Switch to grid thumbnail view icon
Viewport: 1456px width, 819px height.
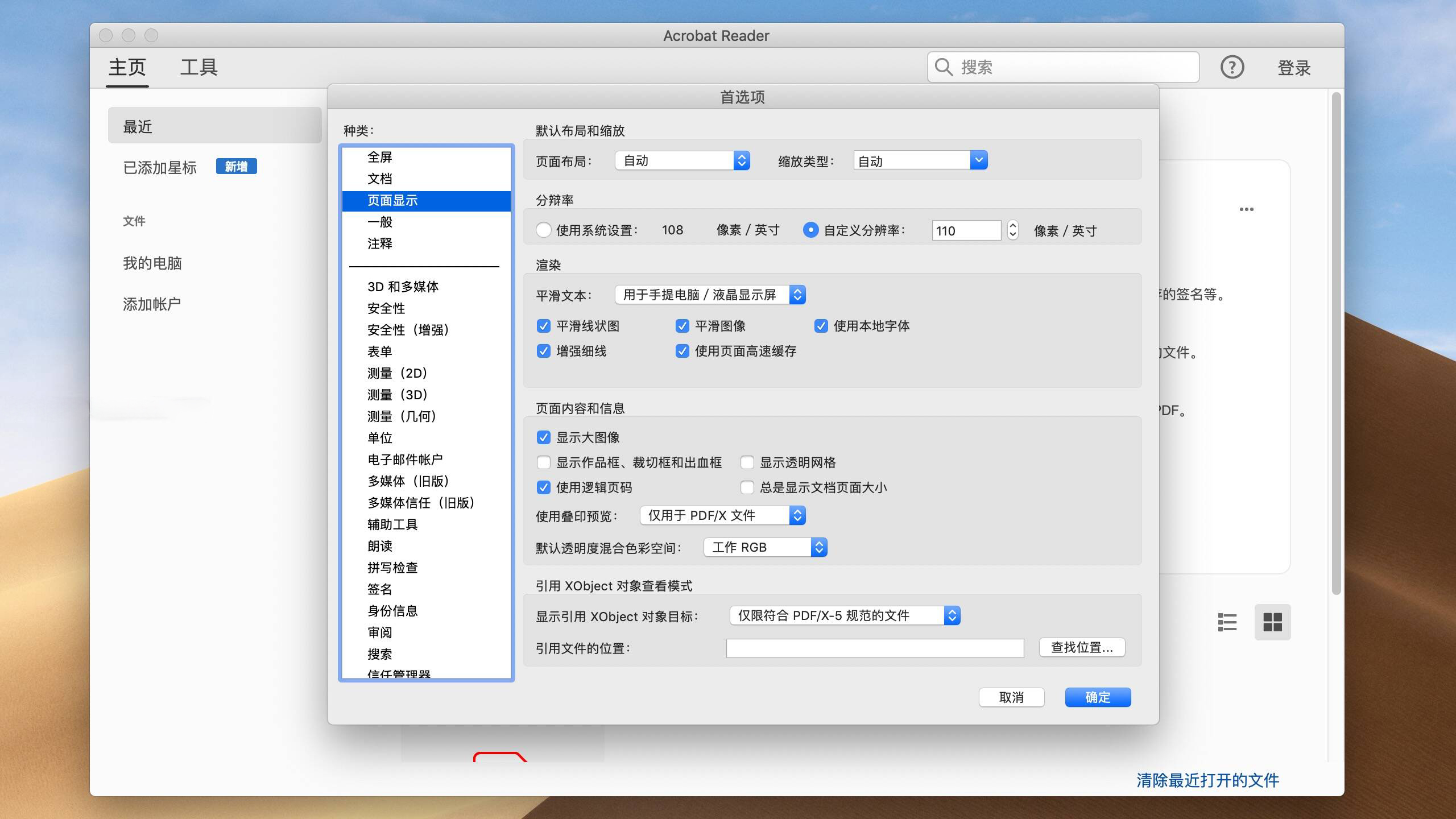[1272, 622]
